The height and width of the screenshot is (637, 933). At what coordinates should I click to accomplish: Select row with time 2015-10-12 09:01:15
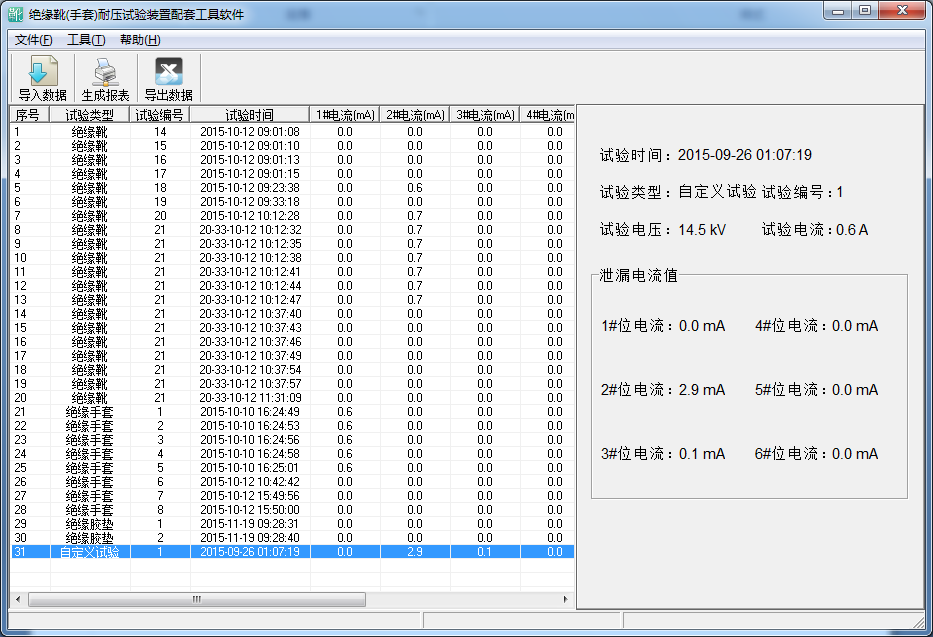coord(292,174)
